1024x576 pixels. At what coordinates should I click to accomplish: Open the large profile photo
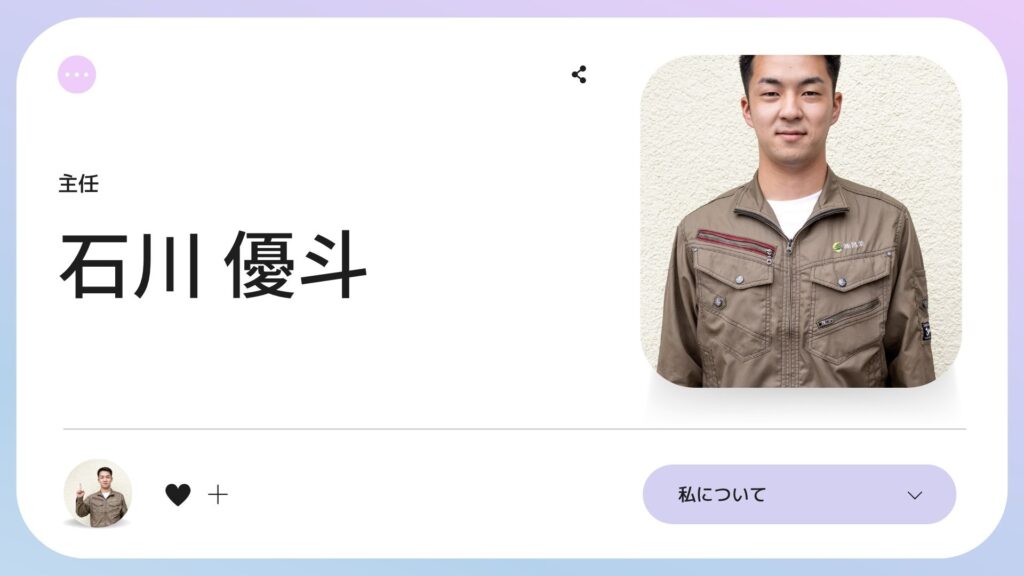click(801, 221)
